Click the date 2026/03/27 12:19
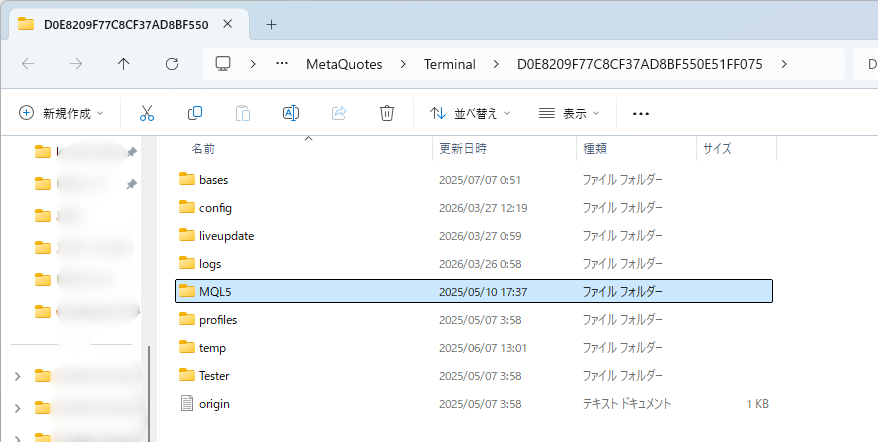The height and width of the screenshot is (442, 878). click(483, 208)
